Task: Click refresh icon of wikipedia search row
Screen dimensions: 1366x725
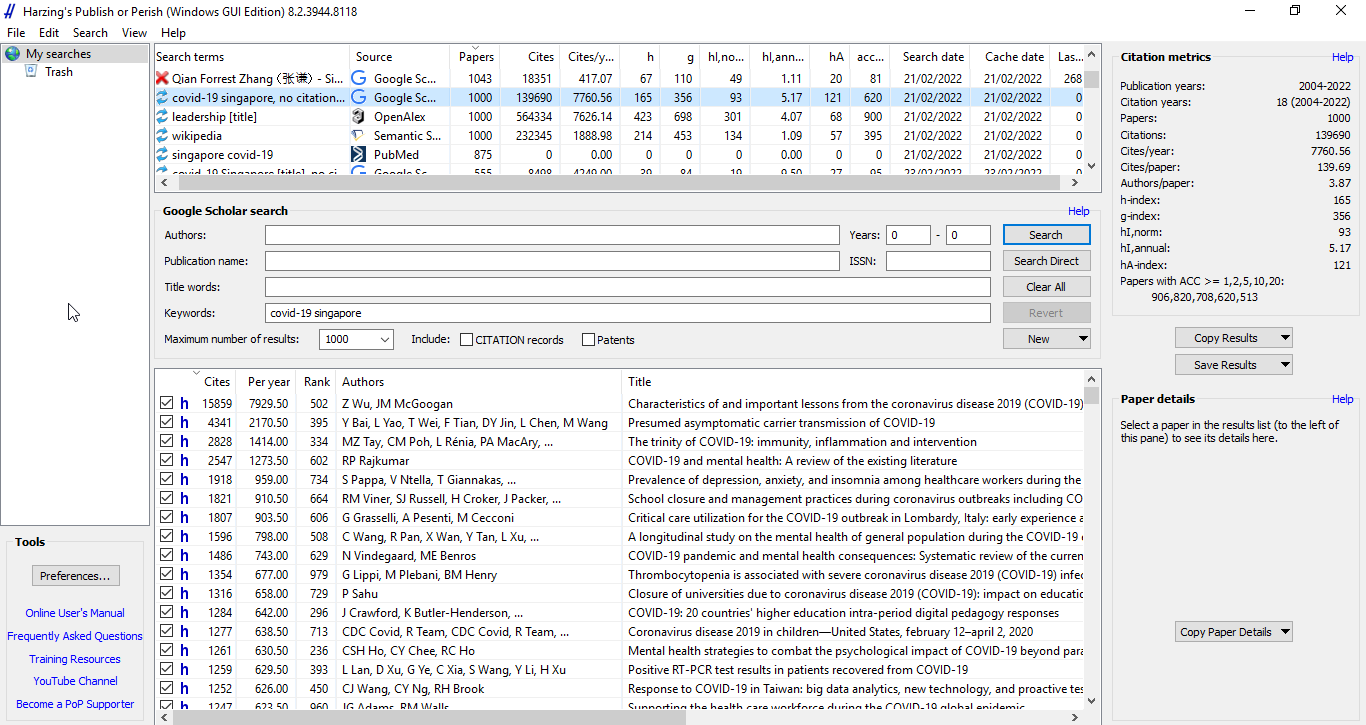Action: pyautogui.click(x=162, y=136)
